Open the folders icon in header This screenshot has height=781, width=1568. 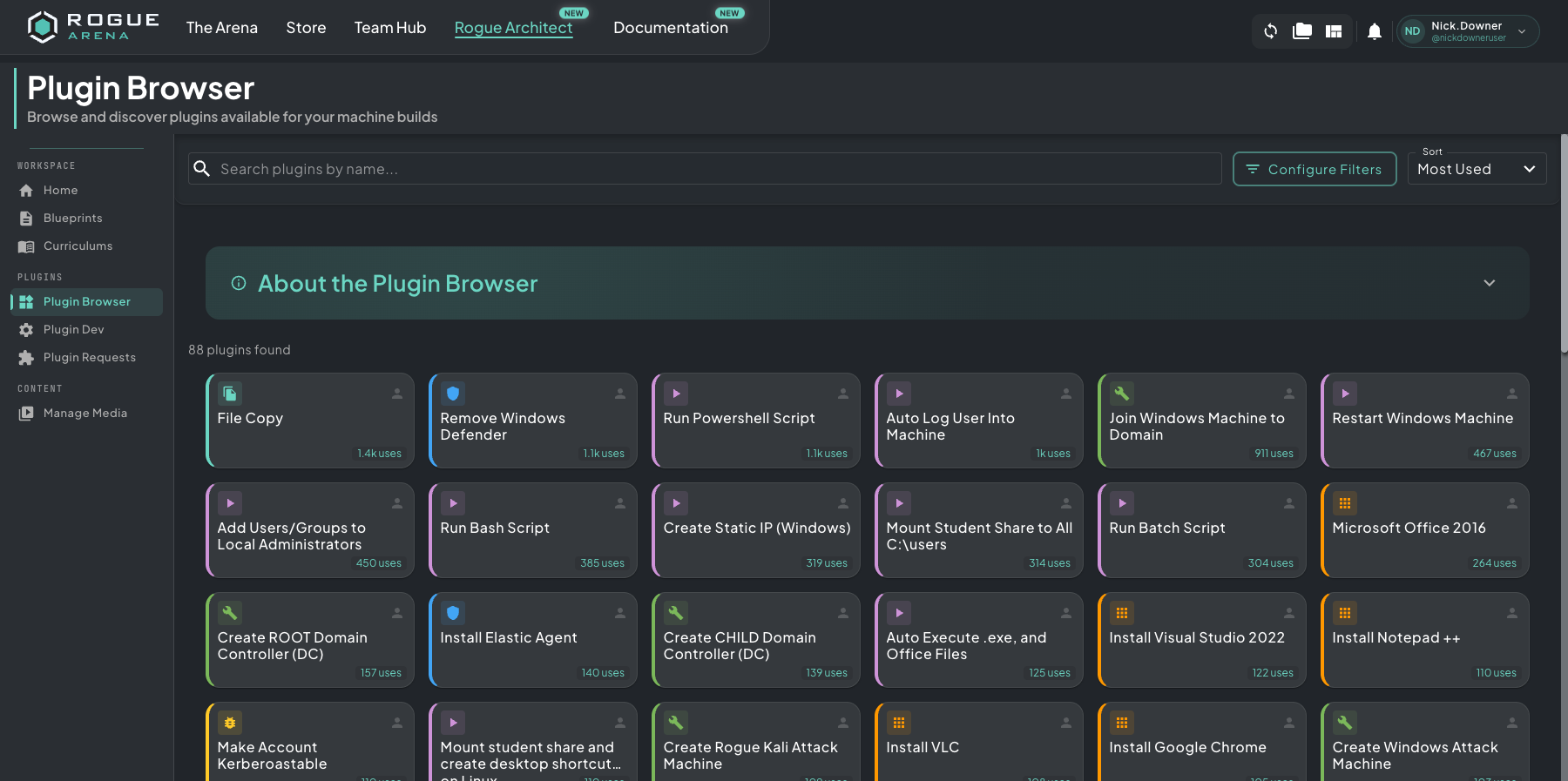point(1302,31)
